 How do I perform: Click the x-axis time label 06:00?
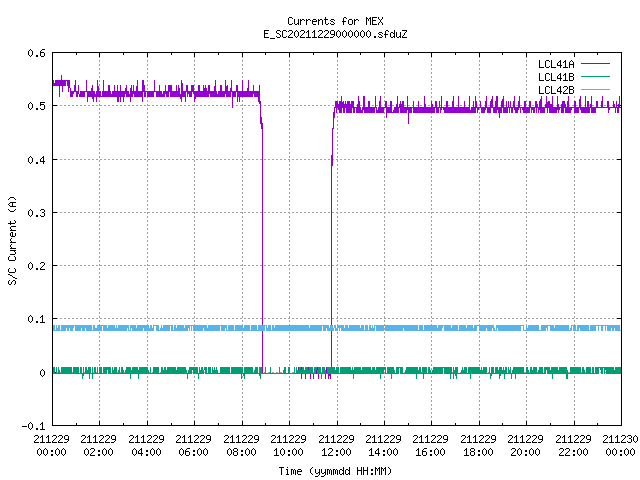(x=193, y=452)
